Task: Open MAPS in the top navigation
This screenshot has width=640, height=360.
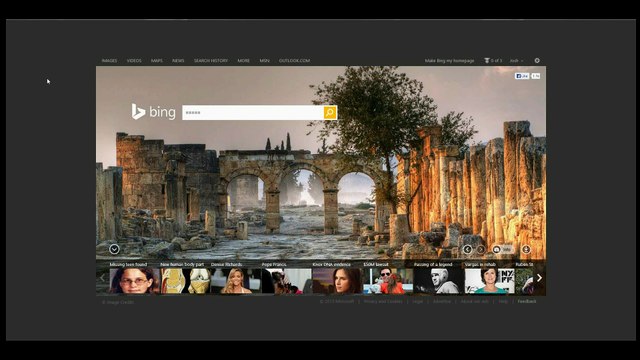Action: click(157, 61)
